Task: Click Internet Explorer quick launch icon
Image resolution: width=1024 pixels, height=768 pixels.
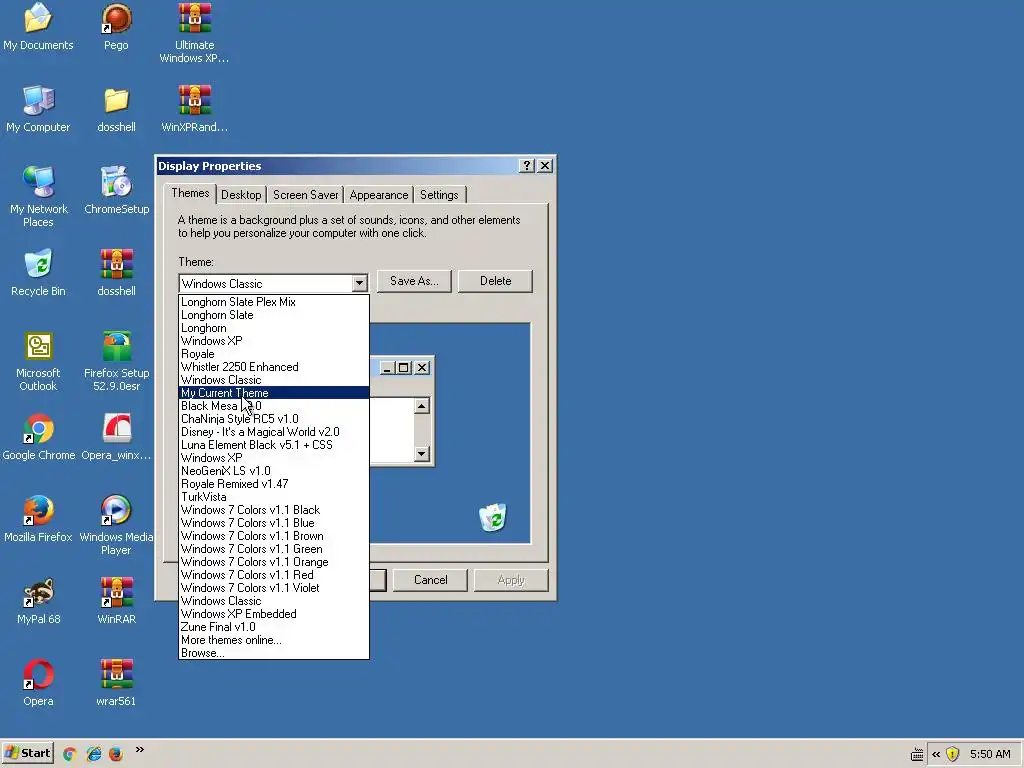Action: pos(93,754)
